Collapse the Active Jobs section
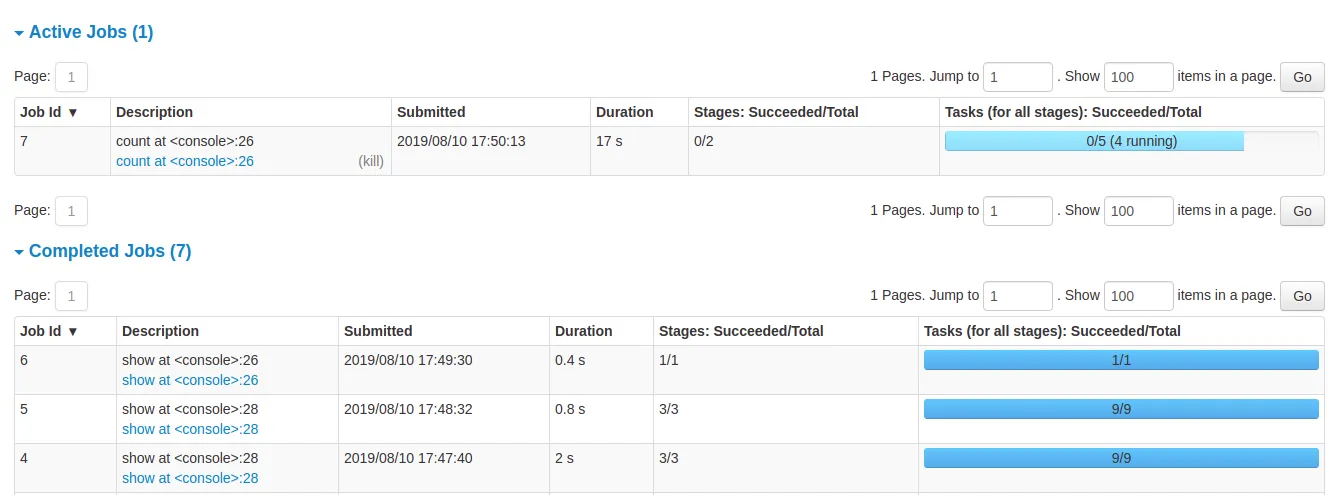Viewport: 1328px width, 496px height. [84, 32]
